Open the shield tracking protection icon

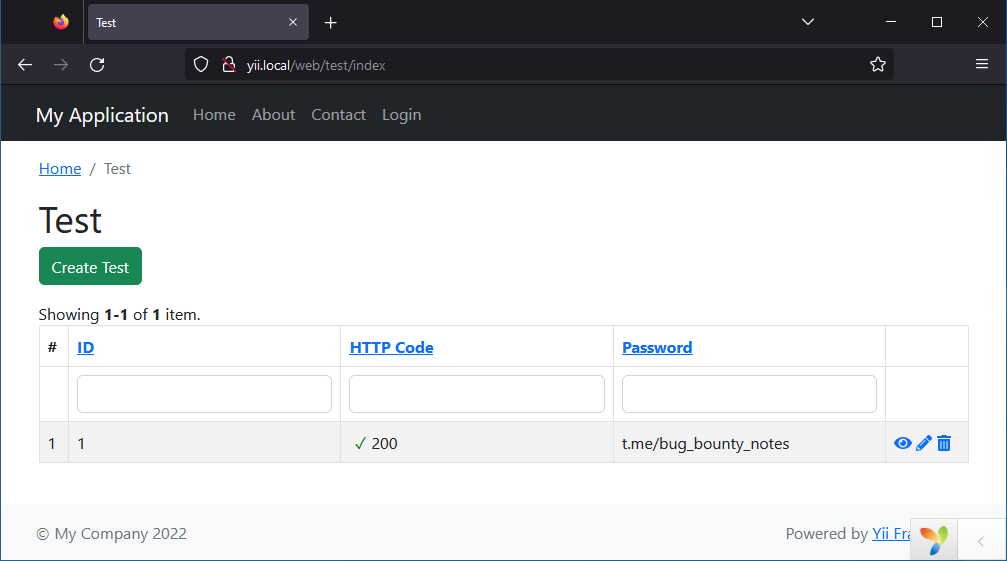pos(201,64)
